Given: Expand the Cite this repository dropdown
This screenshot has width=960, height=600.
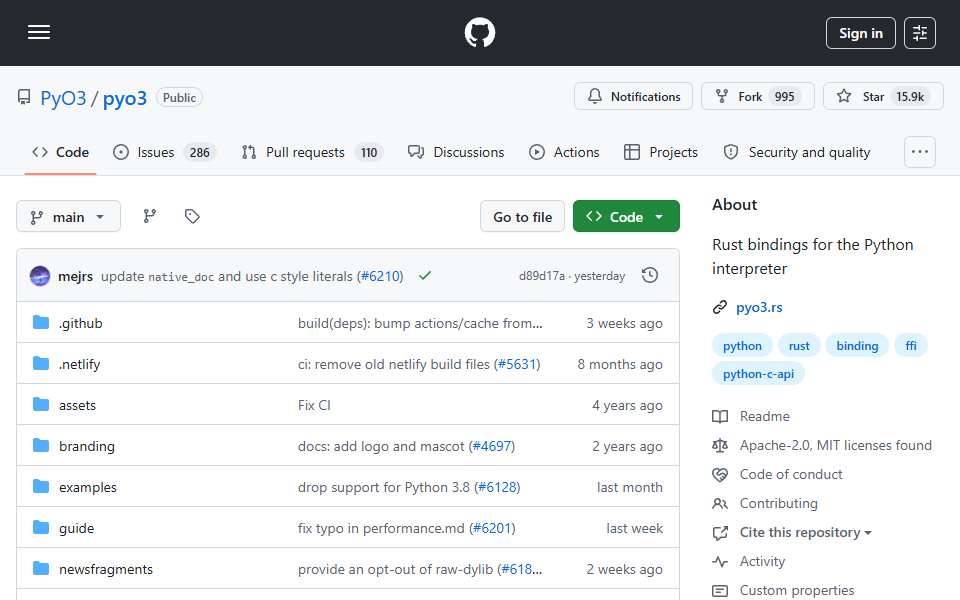Looking at the screenshot, I should (x=806, y=533).
